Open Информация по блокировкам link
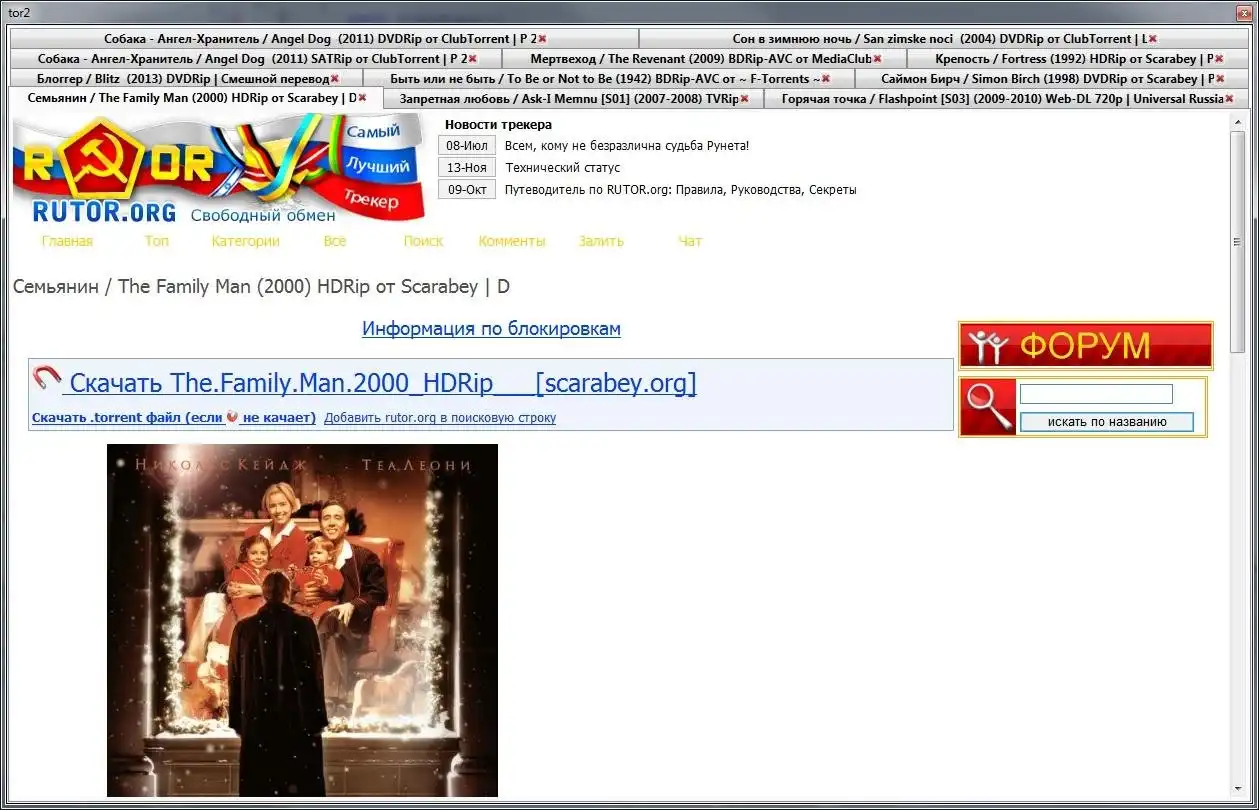Viewport: 1259px width, 810px height. [491, 329]
